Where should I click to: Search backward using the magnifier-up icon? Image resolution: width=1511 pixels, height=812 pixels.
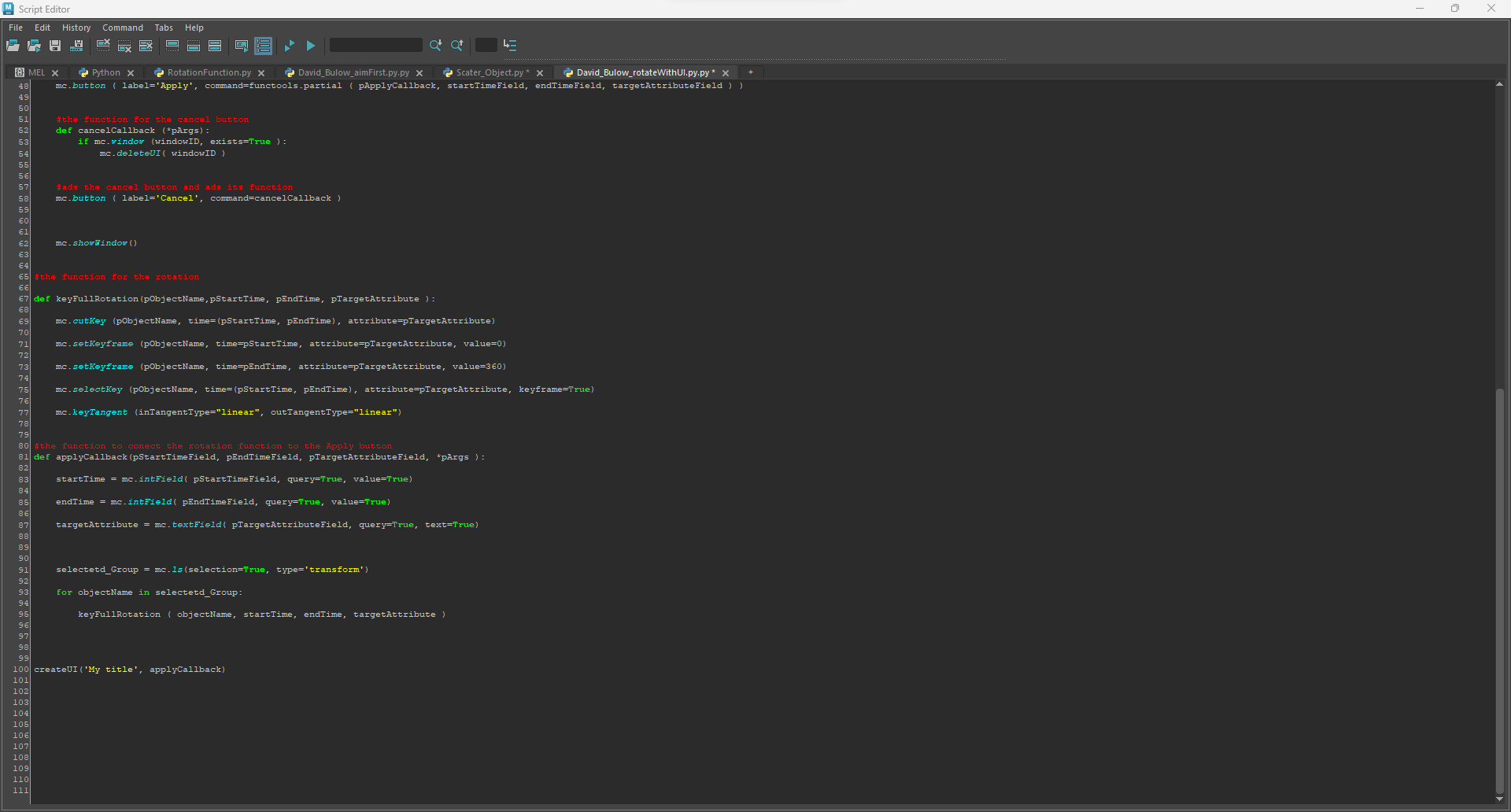457,46
